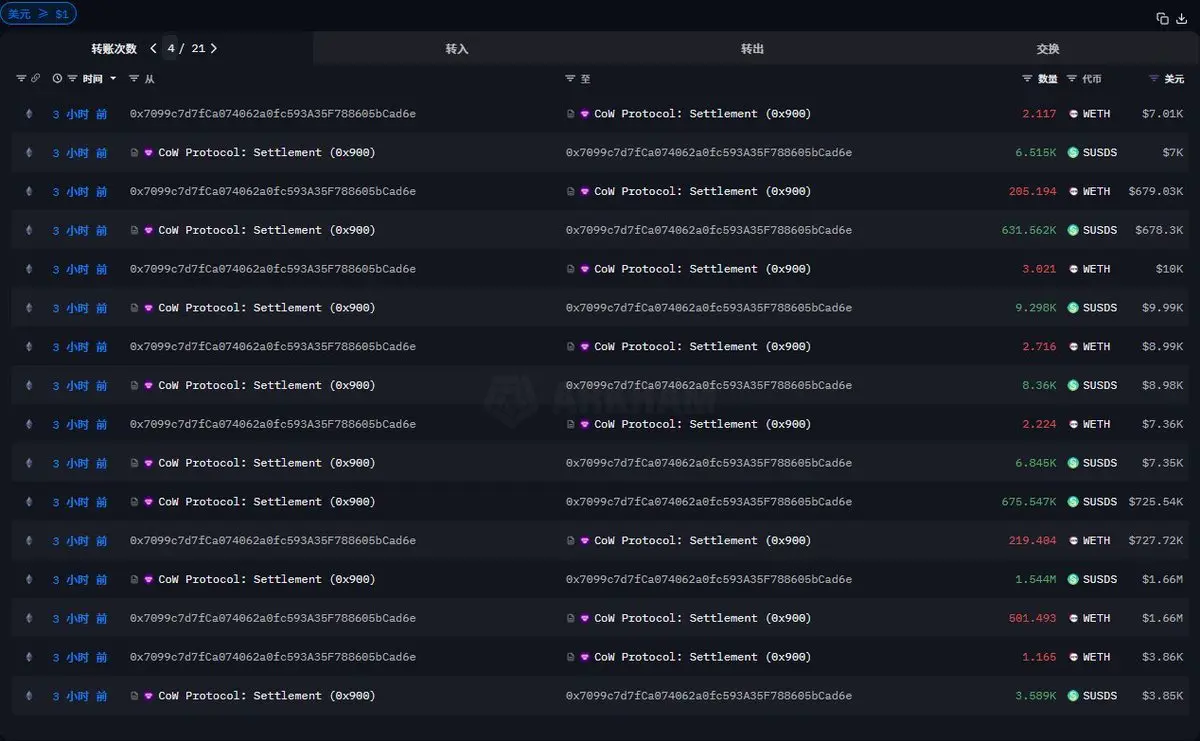1200x741 pixels.
Task: Click the 1.165 amount value
Action: pos(1039,657)
